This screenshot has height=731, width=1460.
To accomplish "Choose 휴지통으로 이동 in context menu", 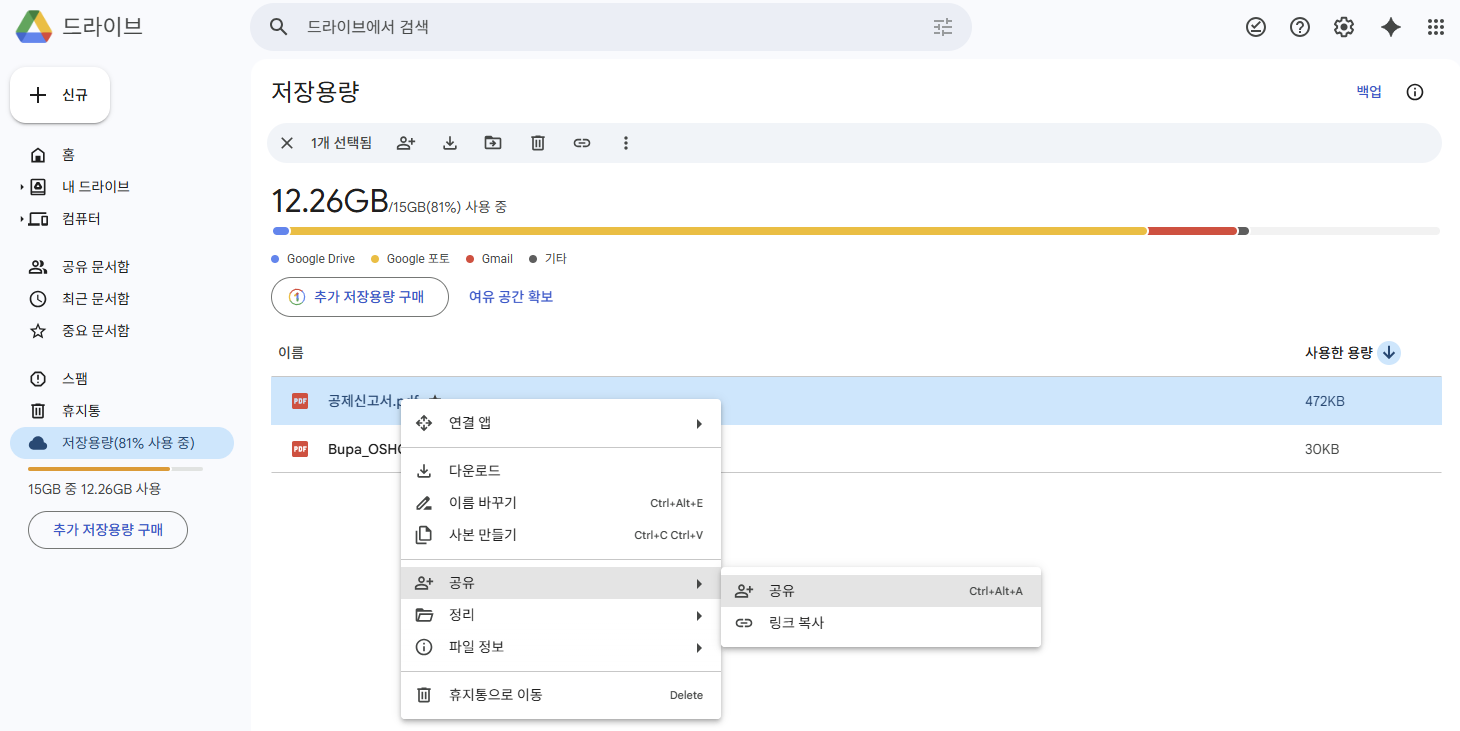I will [561, 695].
